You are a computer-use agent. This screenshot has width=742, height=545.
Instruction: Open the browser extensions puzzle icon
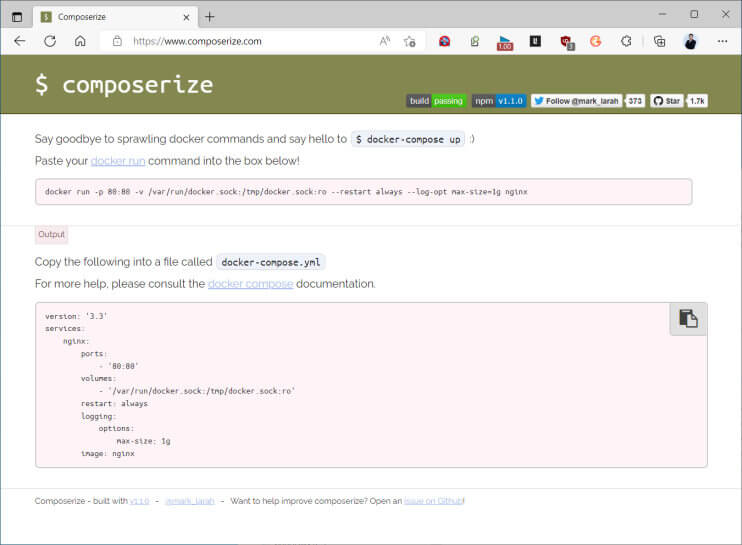[x=626, y=41]
